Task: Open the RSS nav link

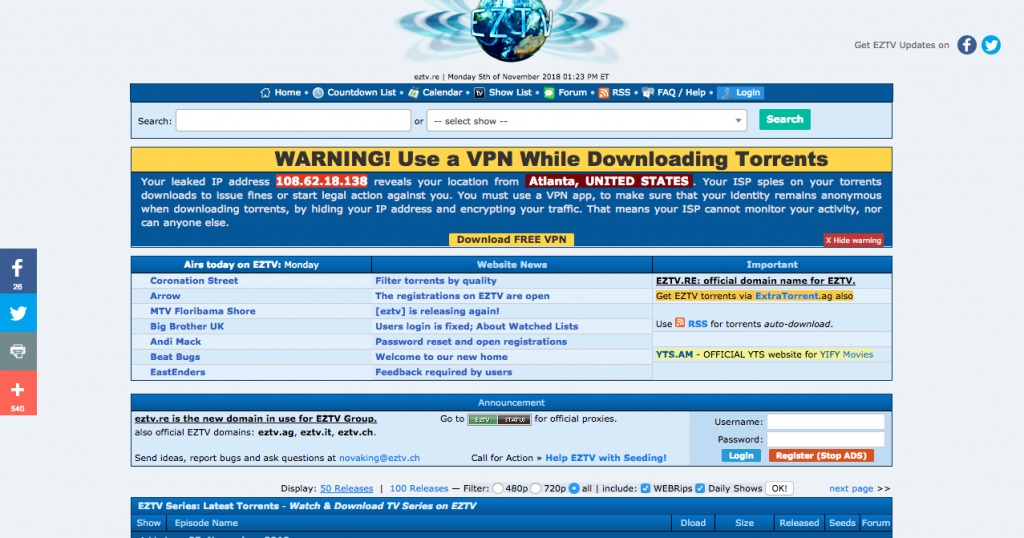Action: pyautogui.click(x=621, y=93)
